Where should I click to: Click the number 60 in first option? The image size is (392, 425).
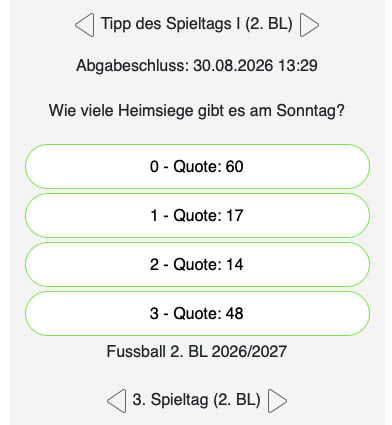pyautogui.click(x=235, y=167)
